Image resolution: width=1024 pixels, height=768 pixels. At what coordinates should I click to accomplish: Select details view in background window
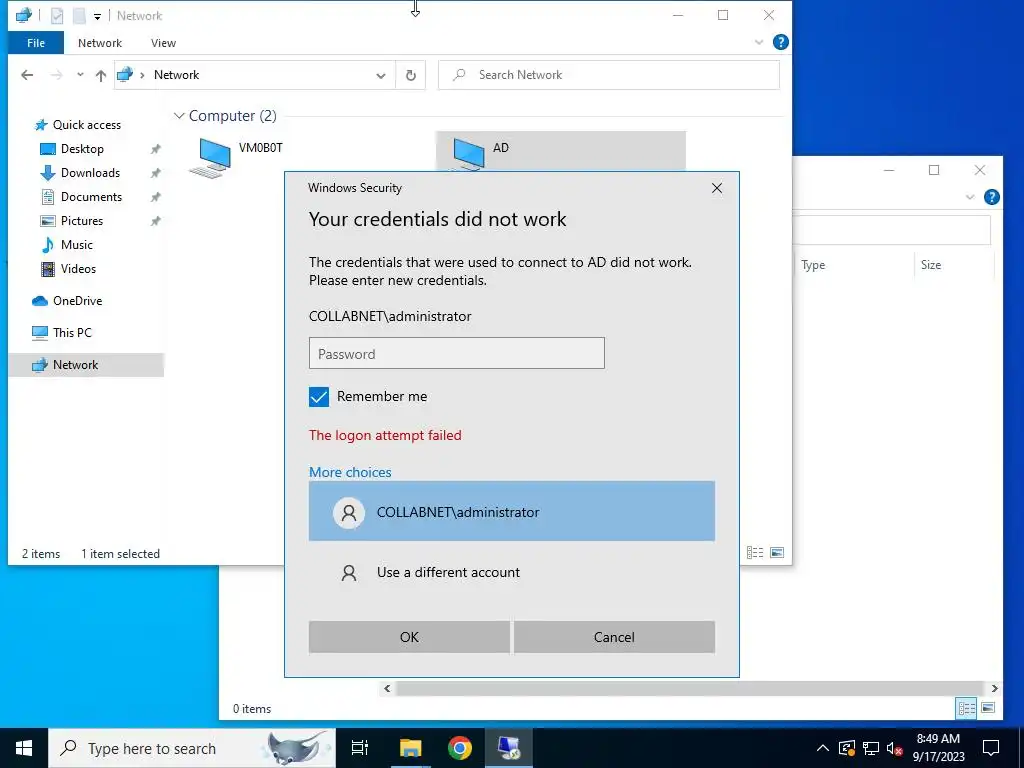[967, 708]
